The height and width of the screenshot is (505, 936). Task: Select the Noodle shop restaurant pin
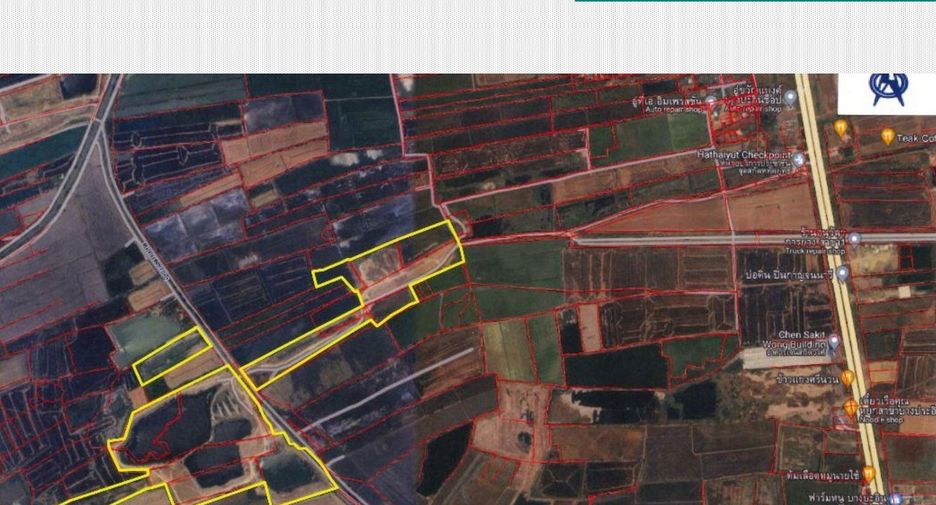[x=851, y=409]
